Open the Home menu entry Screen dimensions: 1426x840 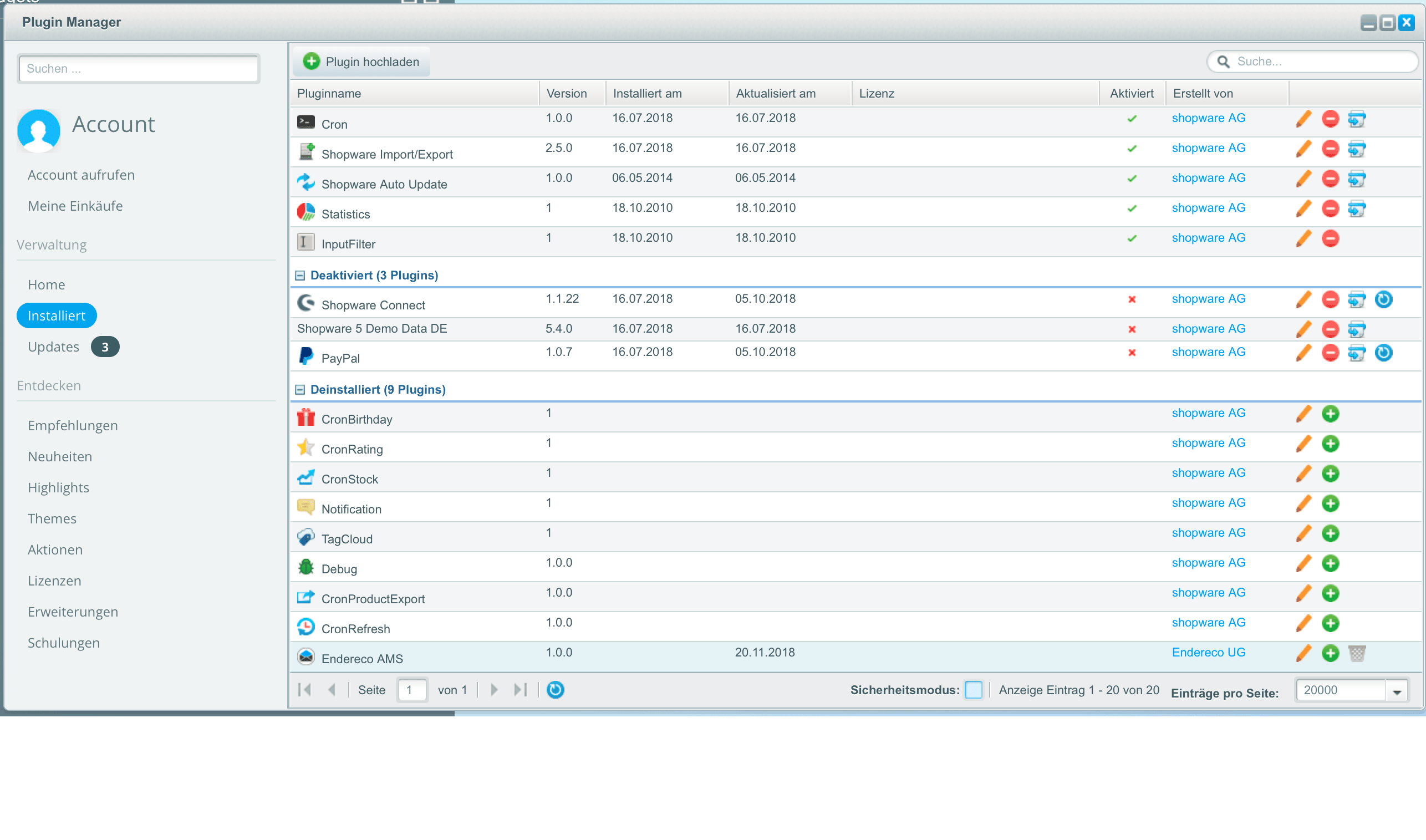coord(47,285)
